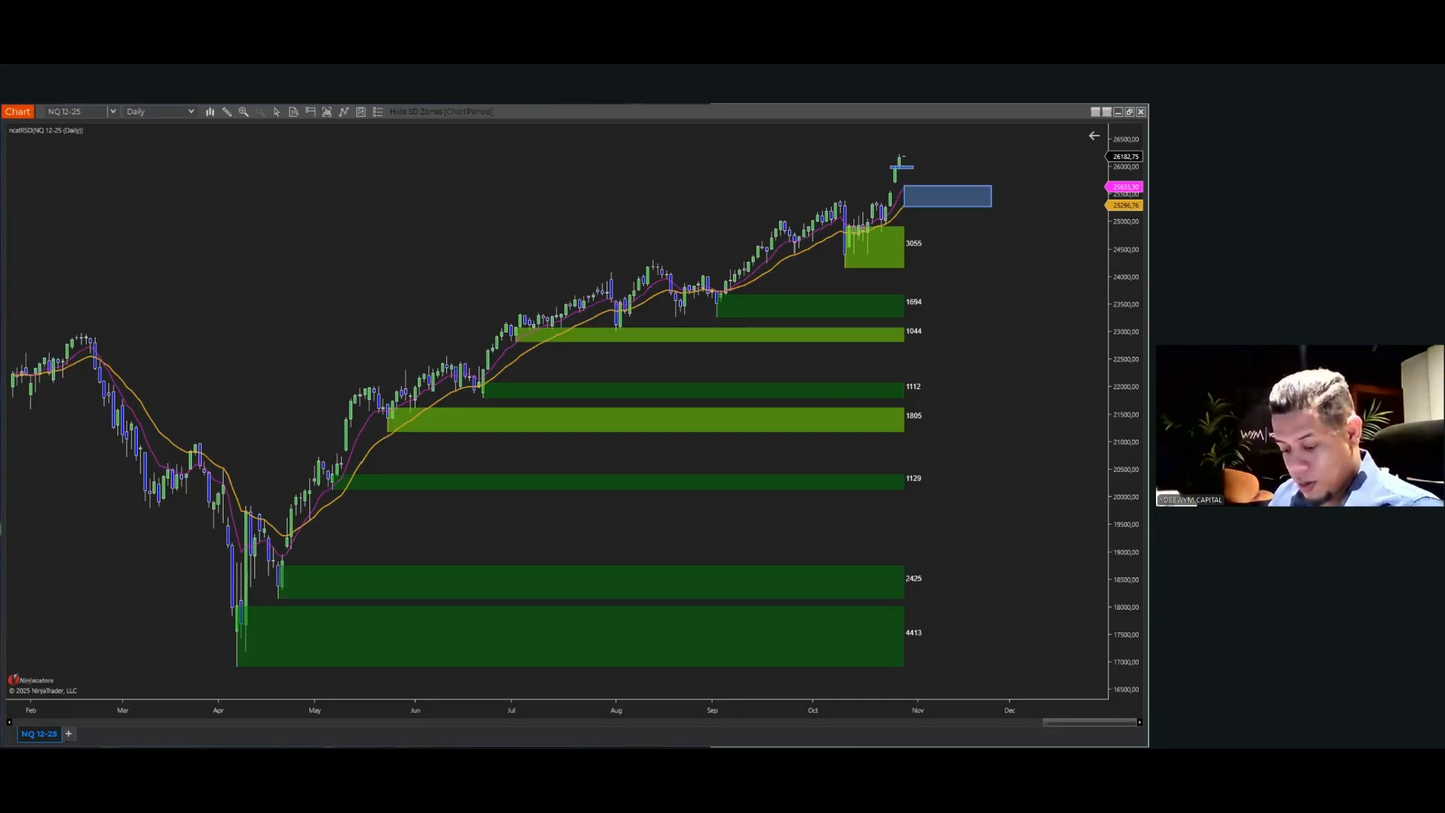
Task: Click the plus button to add tab
Action: click(x=68, y=733)
